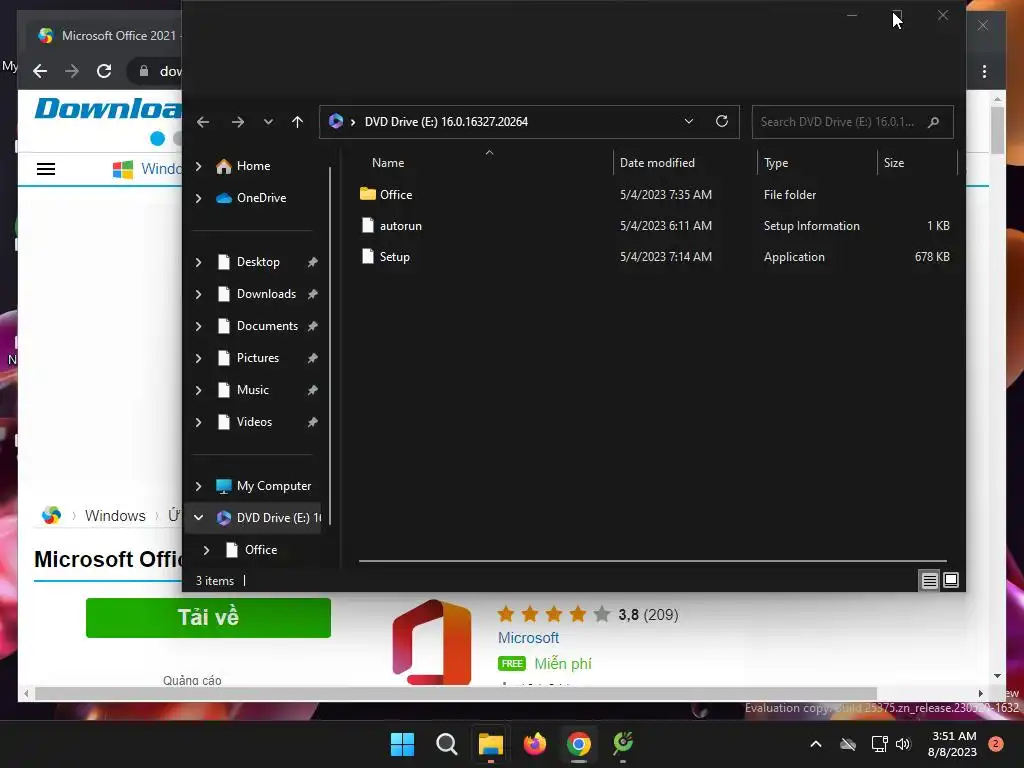
Task: Open volume control in system tray
Action: (x=903, y=744)
